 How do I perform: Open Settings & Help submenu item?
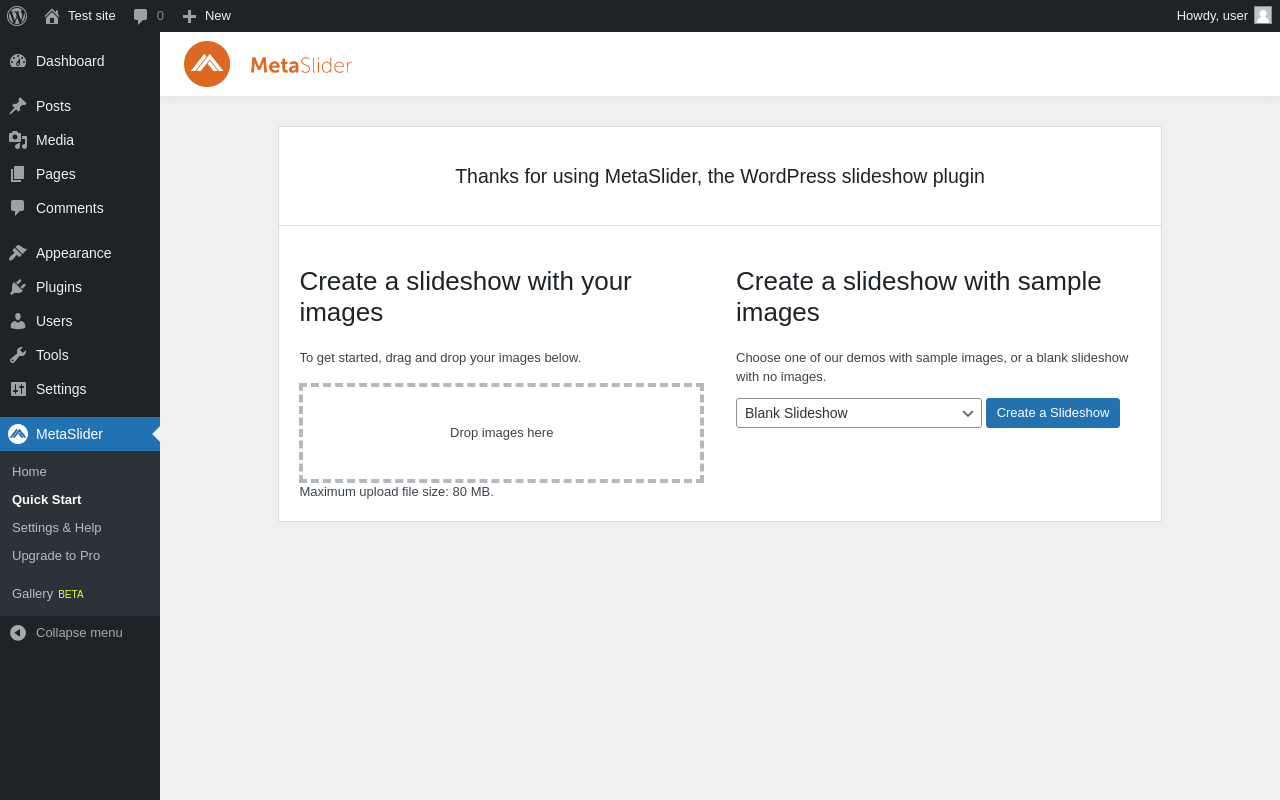pyautogui.click(x=57, y=527)
